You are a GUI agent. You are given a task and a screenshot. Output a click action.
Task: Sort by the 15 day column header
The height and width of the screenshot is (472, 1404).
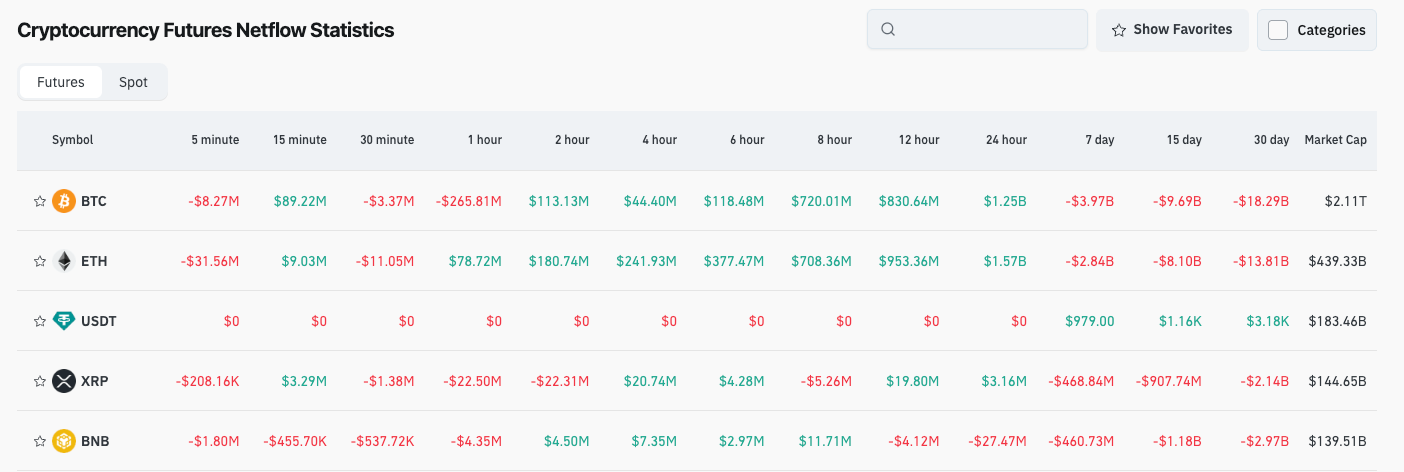[x=1184, y=140]
